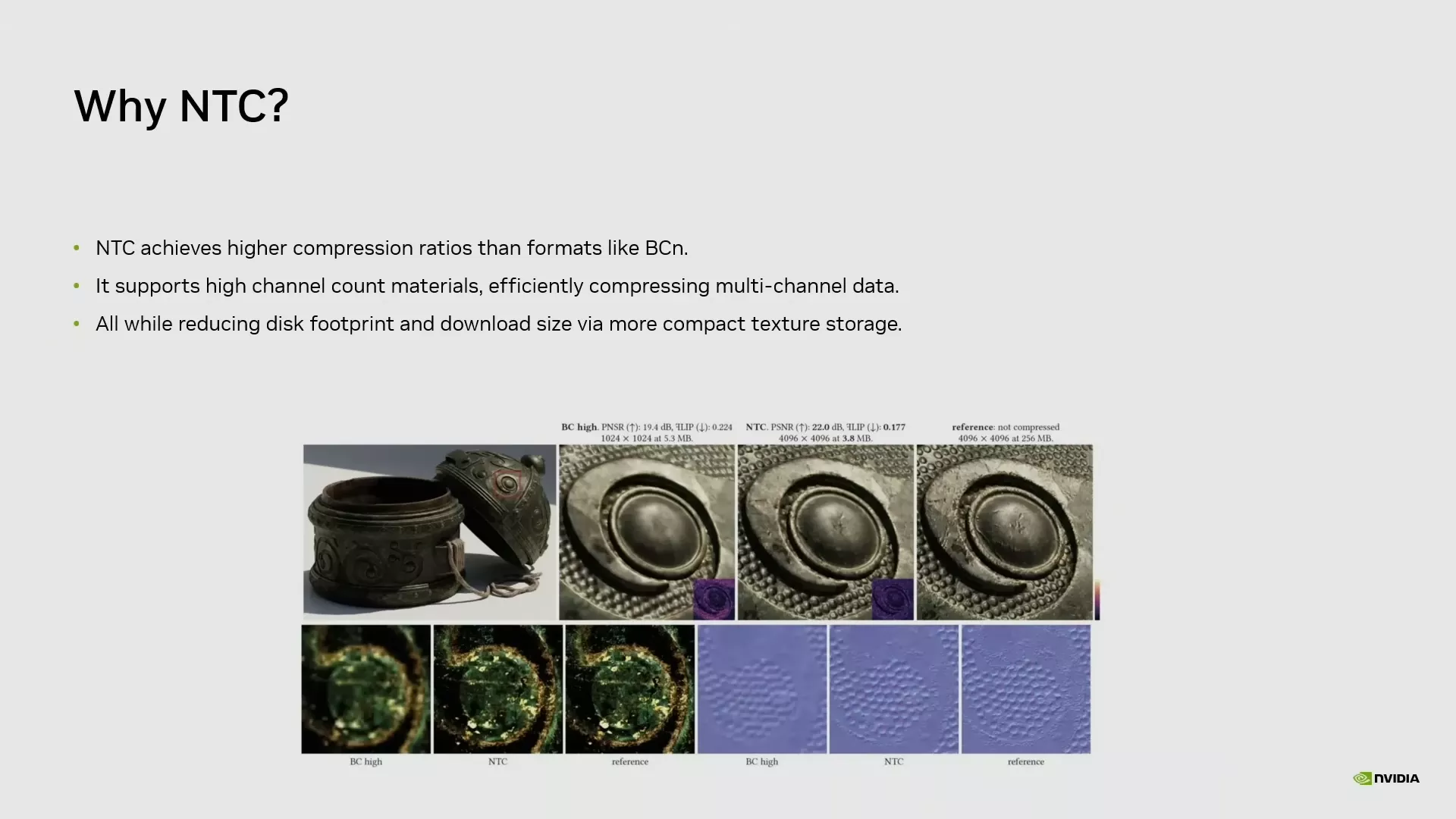Click the bullet about high channel count materials
The image size is (1456, 819).
497,286
